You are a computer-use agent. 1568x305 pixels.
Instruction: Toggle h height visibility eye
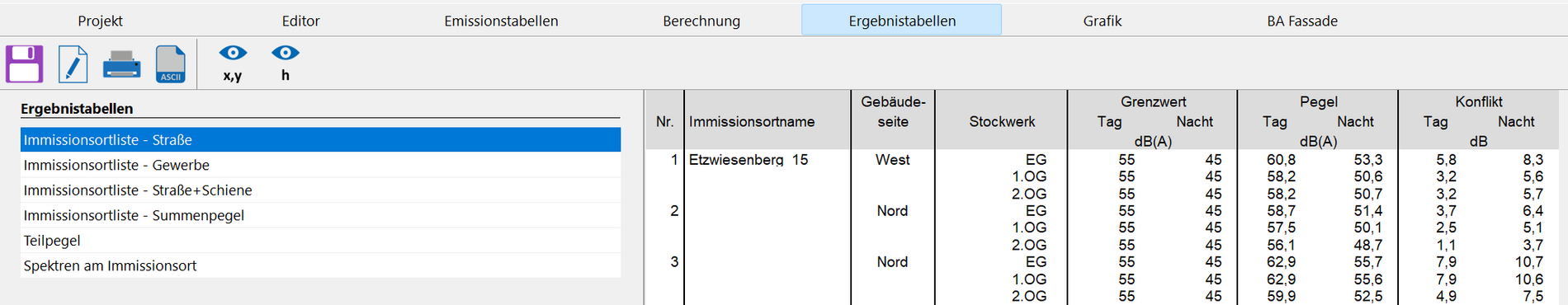point(286,63)
